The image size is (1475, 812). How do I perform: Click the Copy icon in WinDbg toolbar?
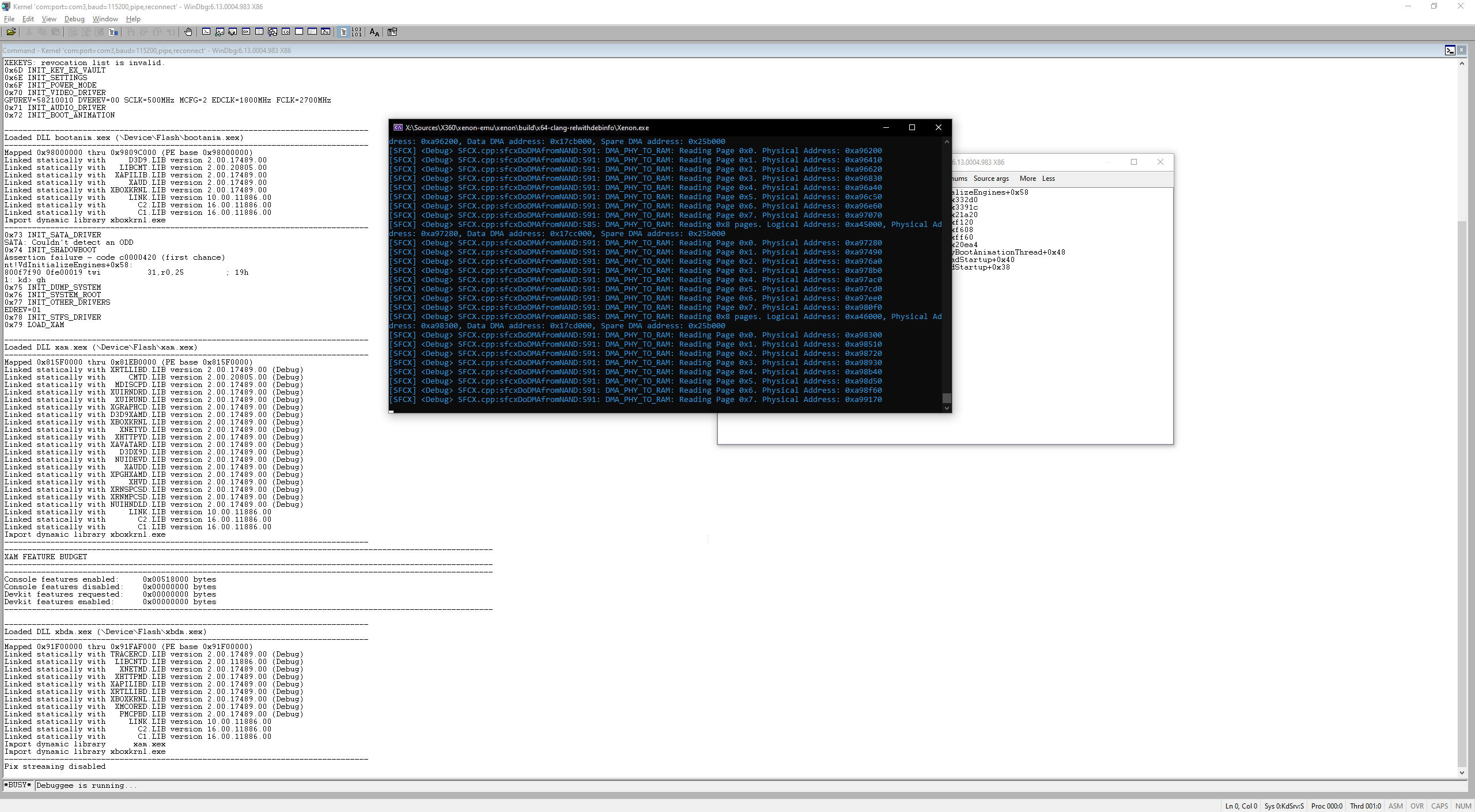tap(42, 32)
